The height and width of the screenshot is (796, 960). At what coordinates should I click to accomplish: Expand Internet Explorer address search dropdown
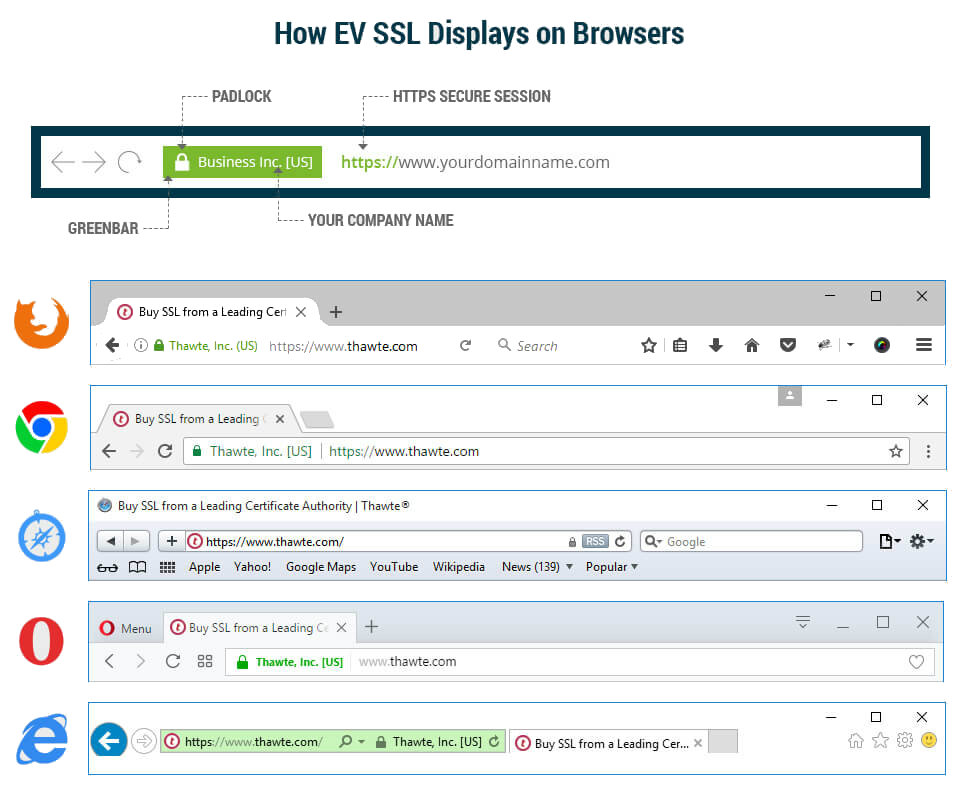click(361, 742)
